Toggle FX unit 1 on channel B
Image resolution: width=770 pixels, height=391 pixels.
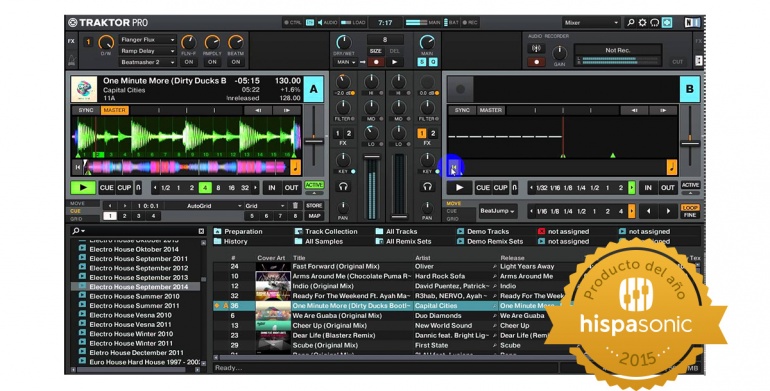pos(422,134)
